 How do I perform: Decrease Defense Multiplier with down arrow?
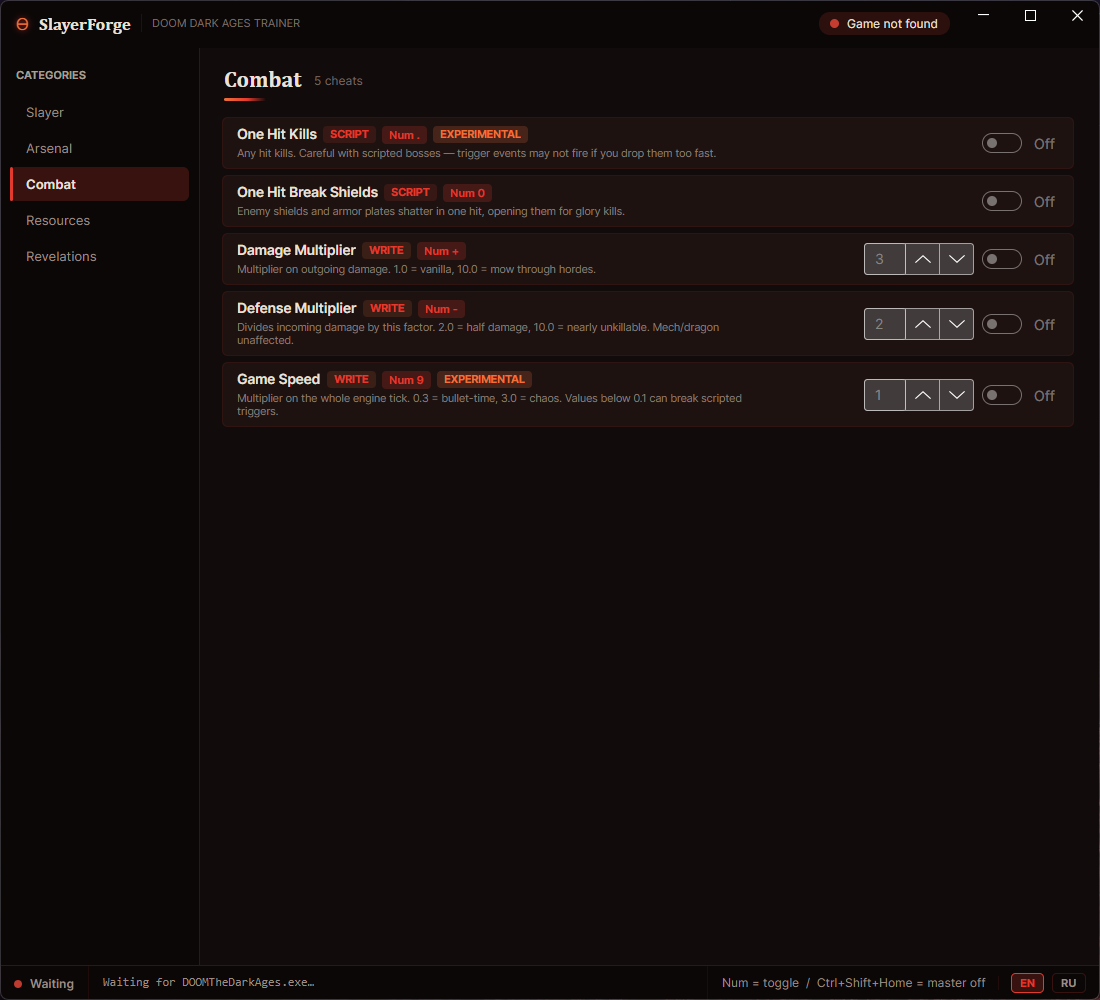(956, 324)
